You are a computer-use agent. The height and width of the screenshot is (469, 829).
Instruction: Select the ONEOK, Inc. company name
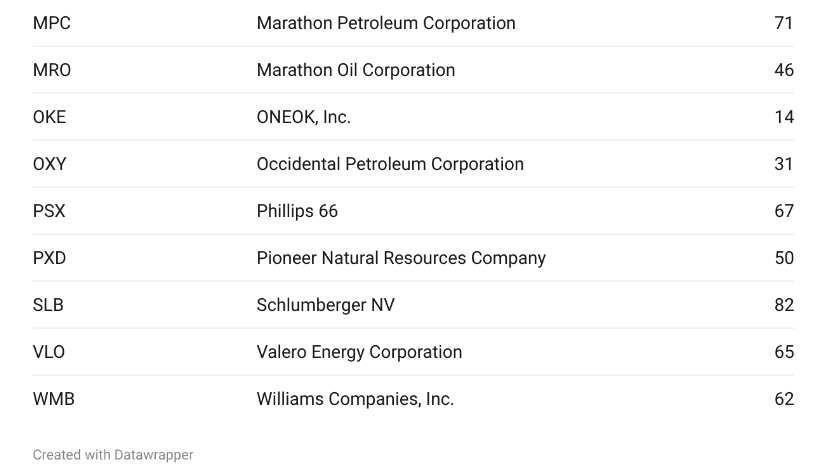303,117
